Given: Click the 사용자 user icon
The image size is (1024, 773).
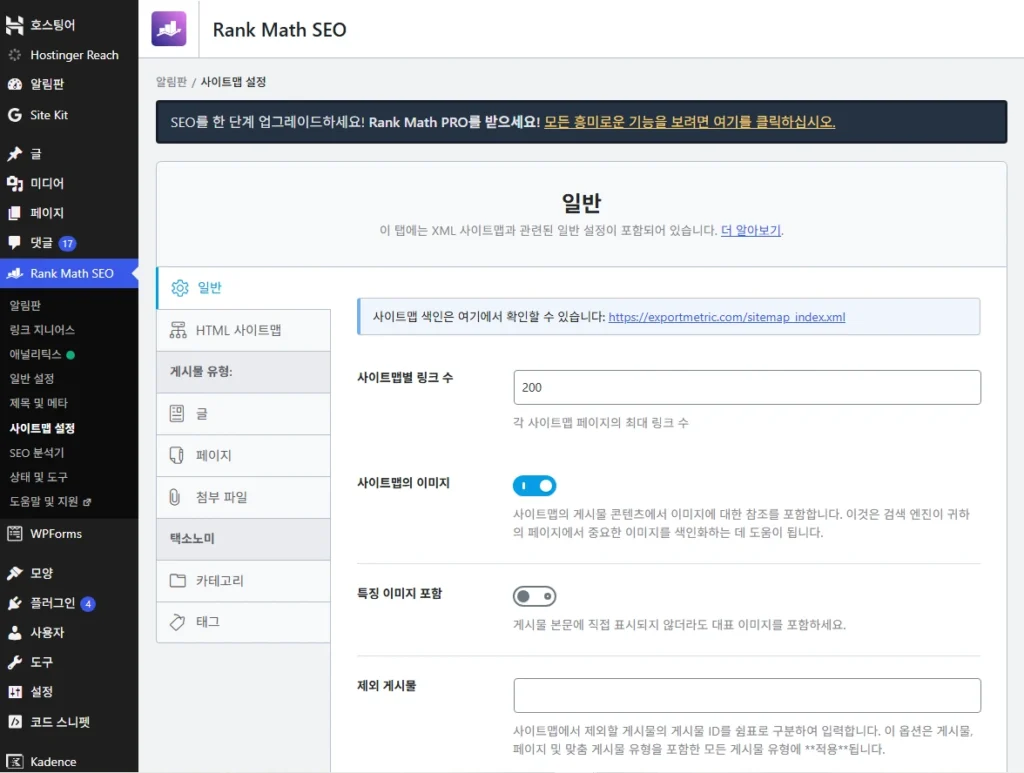Looking at the screenshot, I should [14, 633].
